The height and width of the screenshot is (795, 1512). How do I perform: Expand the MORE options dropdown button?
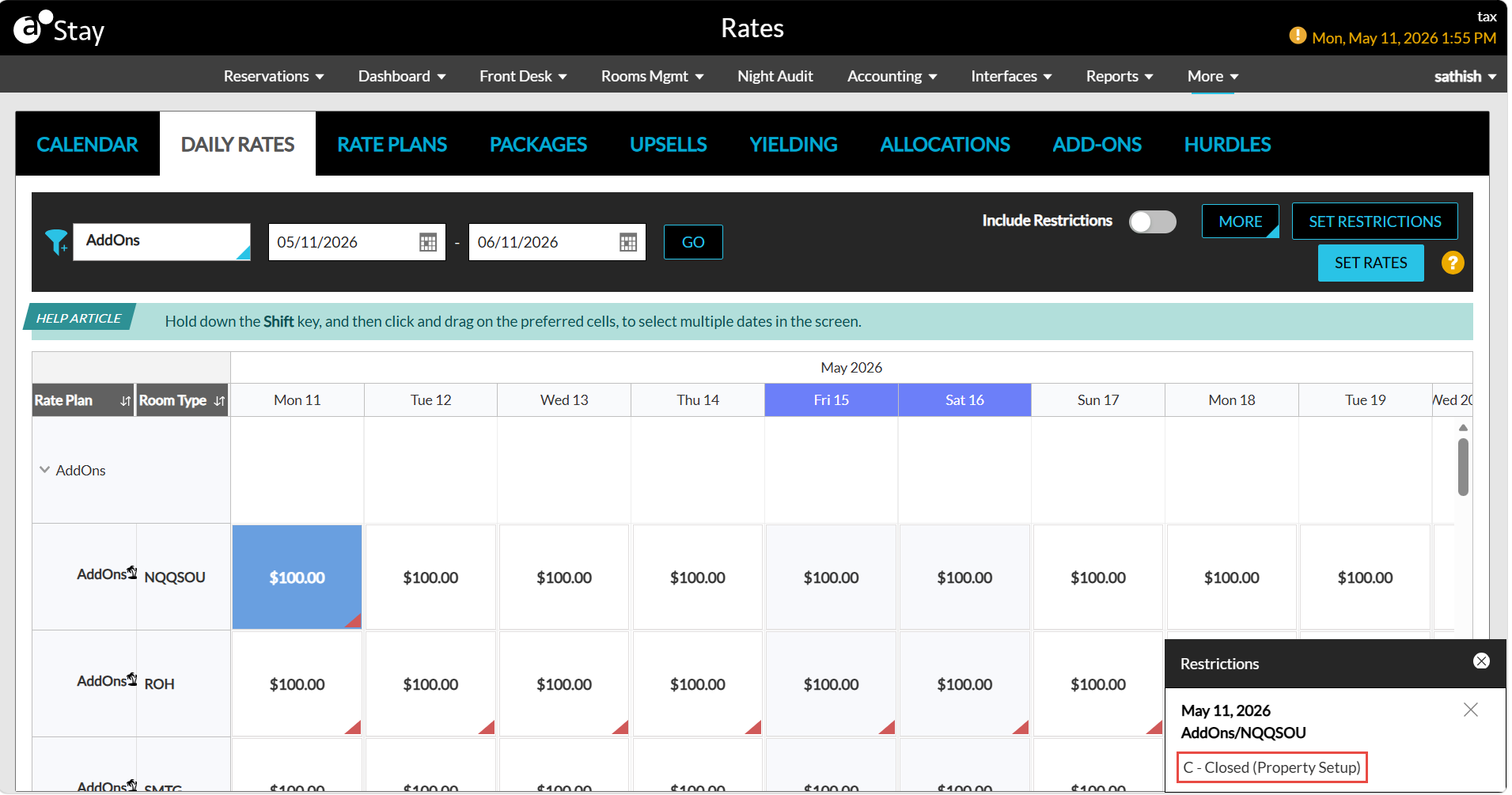tap(1241, 221)
